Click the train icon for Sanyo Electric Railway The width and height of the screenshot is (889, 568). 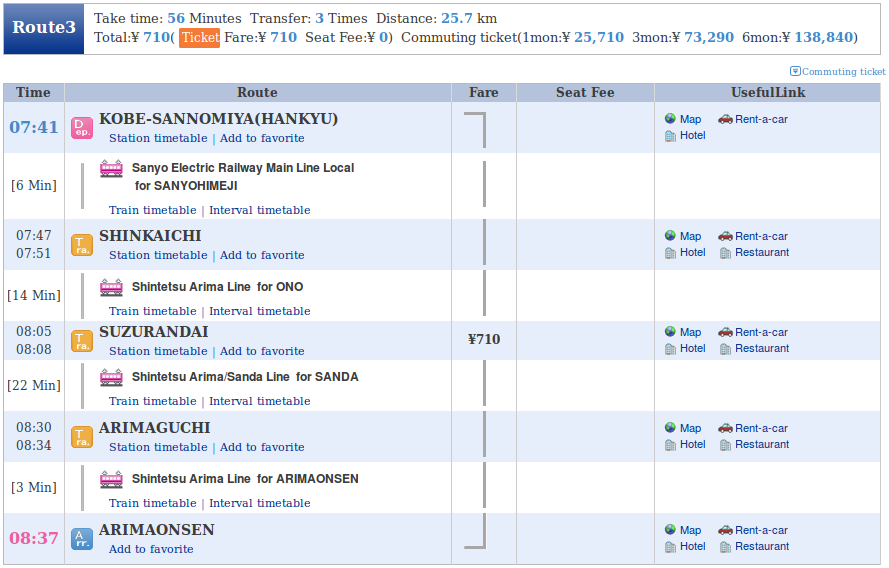coord(111,169)
